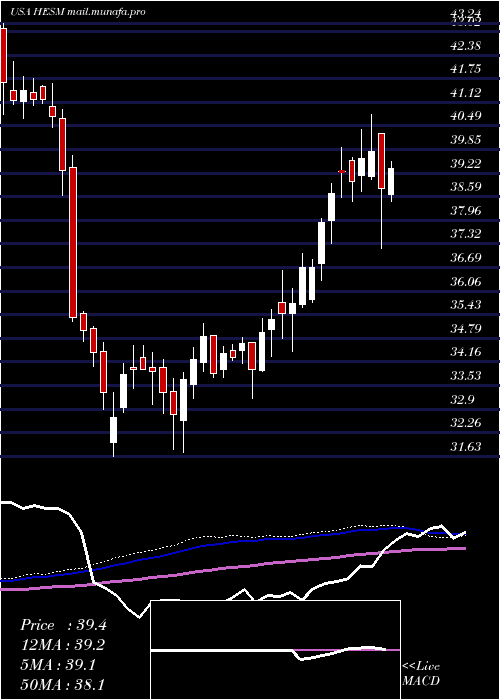Click the lowest white candle near 32.26

(x=113, y=430)
